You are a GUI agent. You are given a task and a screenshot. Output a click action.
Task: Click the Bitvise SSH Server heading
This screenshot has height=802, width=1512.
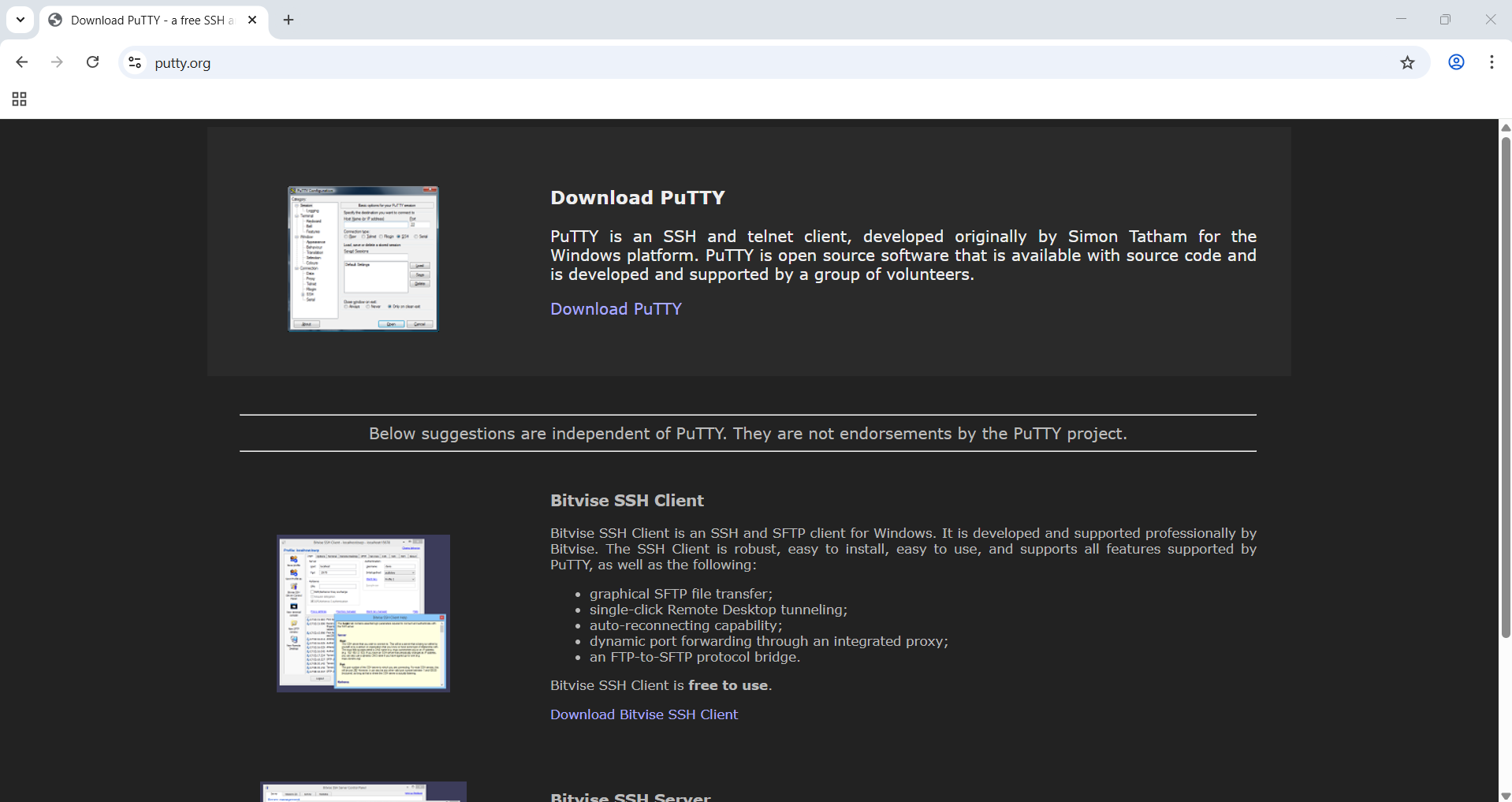tap(631, 796)
